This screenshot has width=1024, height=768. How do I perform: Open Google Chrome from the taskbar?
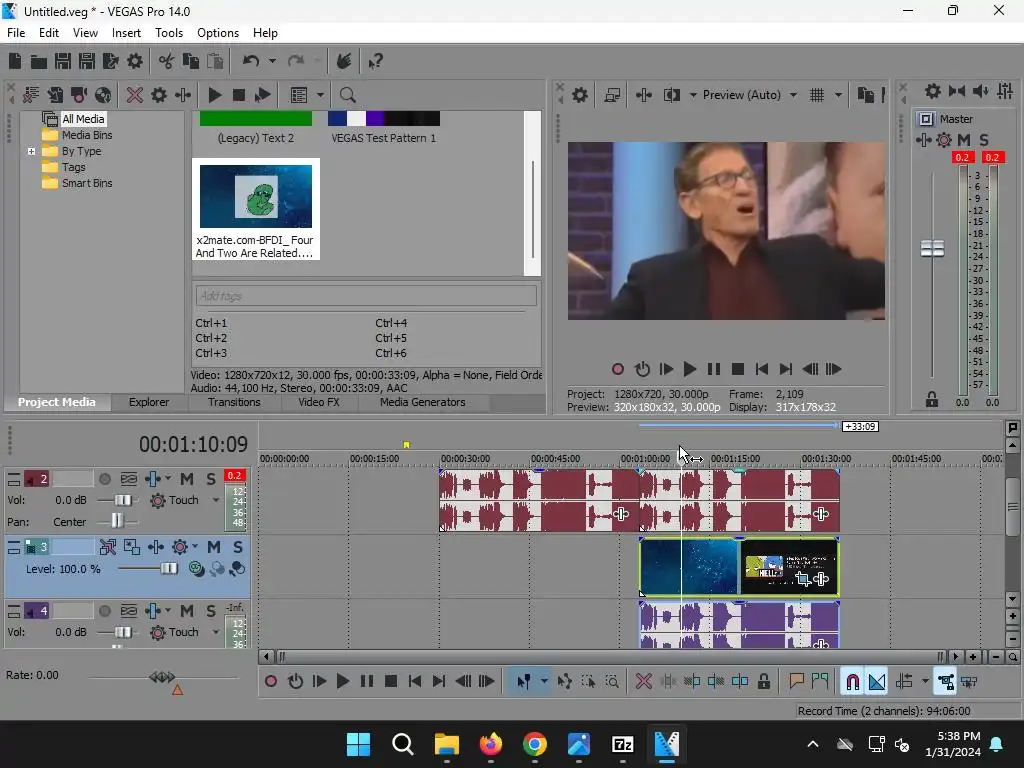tap(535, 744)
